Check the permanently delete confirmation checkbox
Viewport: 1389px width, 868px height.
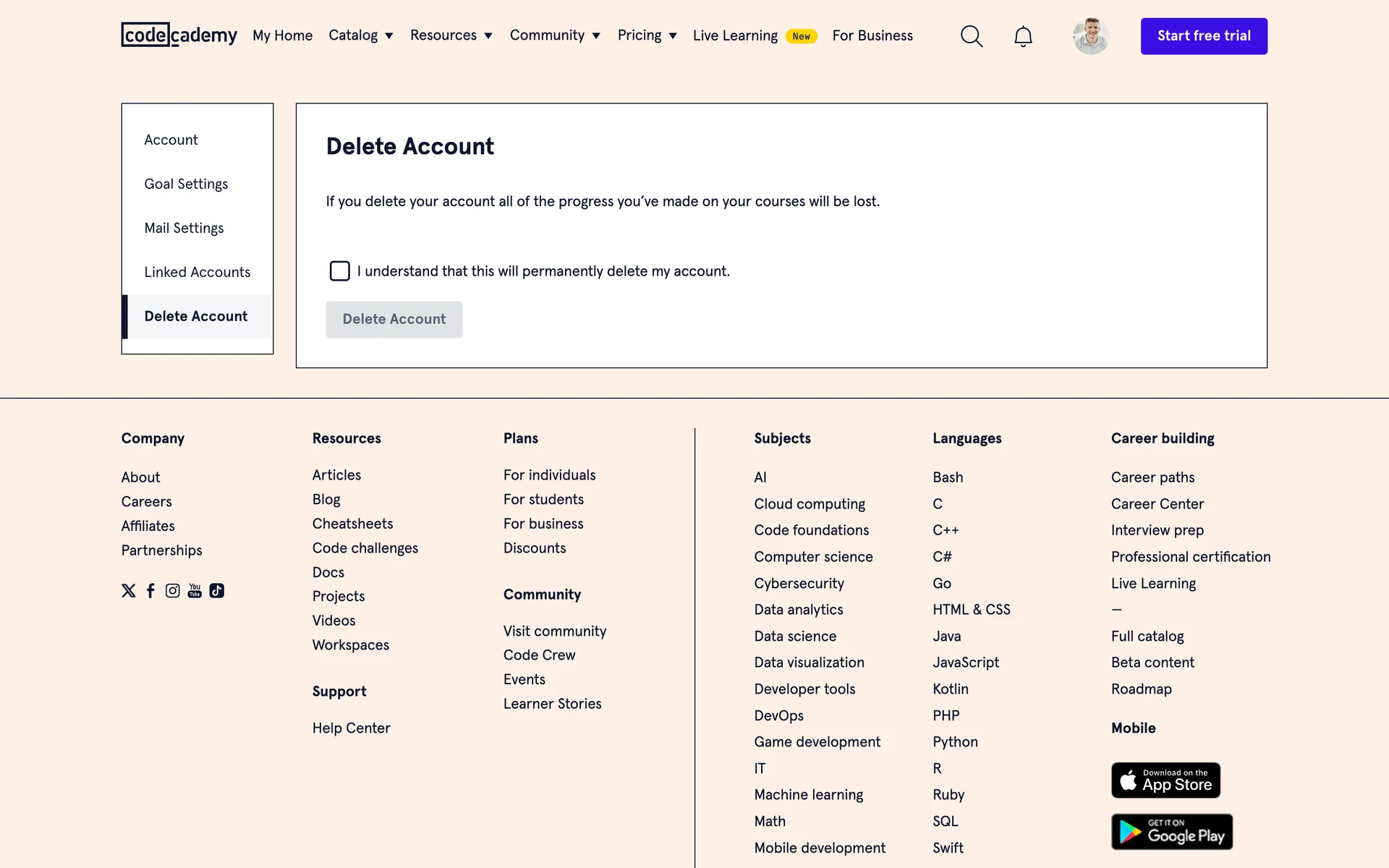tap(339, 271)
